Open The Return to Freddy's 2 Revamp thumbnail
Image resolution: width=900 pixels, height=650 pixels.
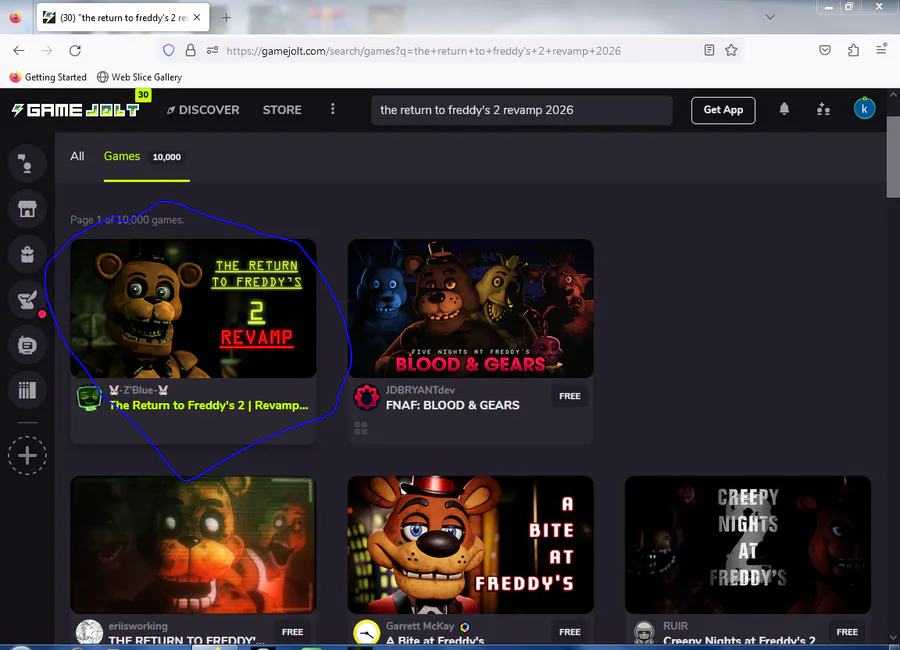(x=193, y=308)
